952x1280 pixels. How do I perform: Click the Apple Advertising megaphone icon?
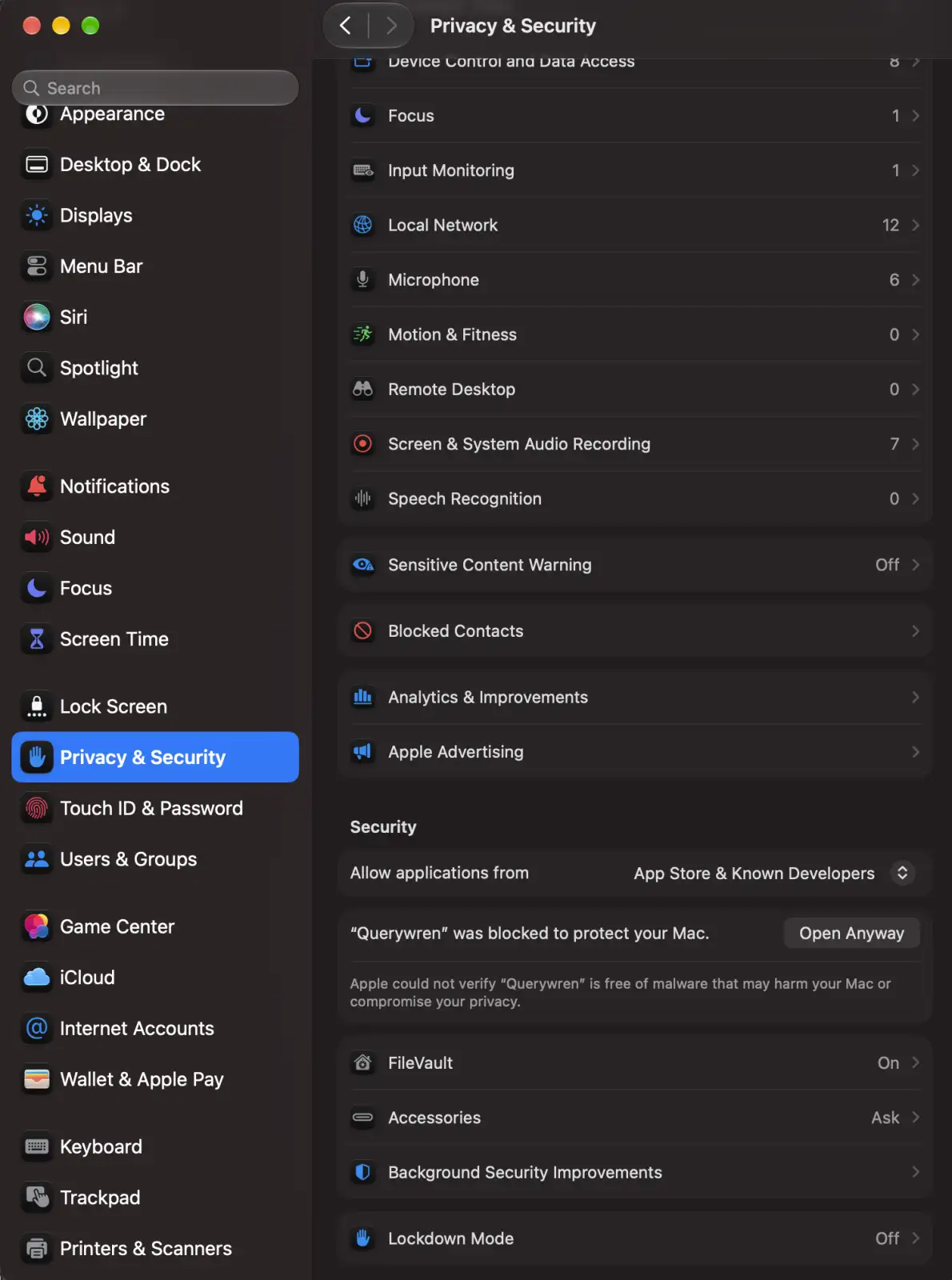coord(362,752)
